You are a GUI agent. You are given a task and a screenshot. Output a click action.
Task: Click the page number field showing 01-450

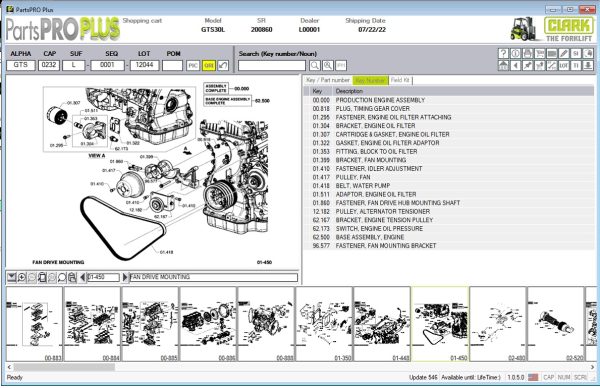[x=103, y=277]
